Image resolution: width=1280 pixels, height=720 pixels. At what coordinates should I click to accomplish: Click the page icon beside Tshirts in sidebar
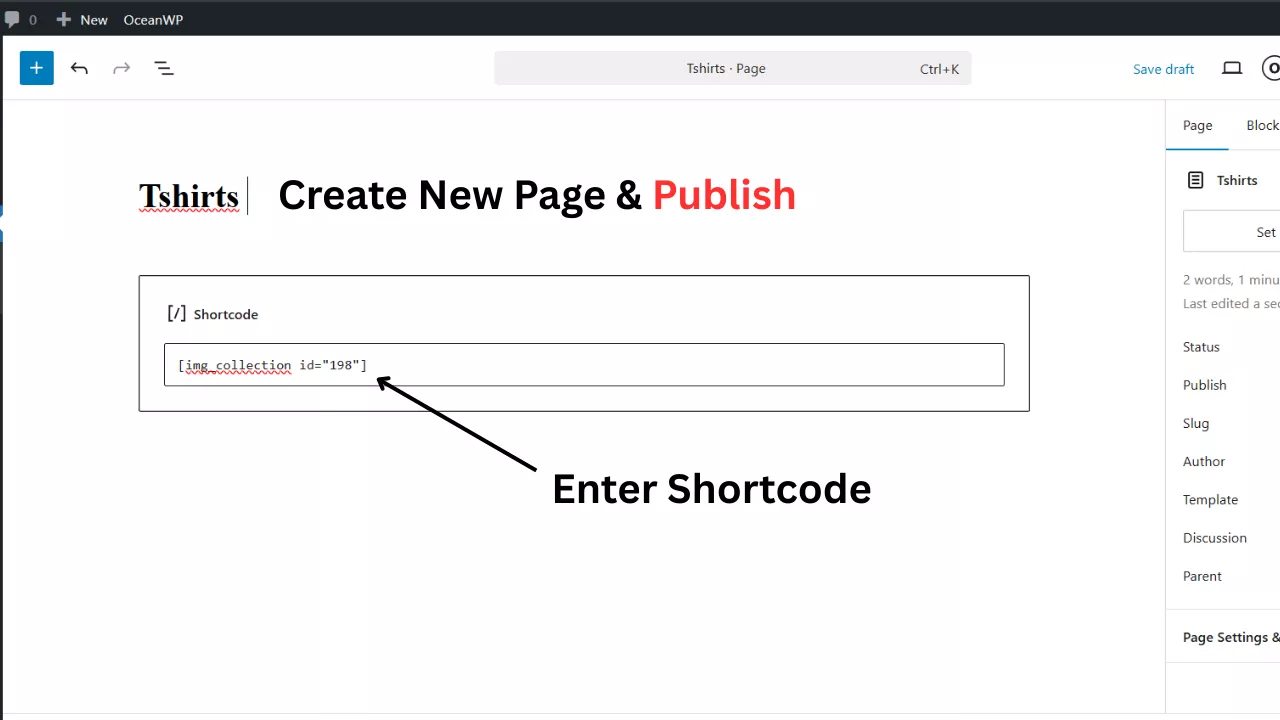click(x=1195, y=180)
